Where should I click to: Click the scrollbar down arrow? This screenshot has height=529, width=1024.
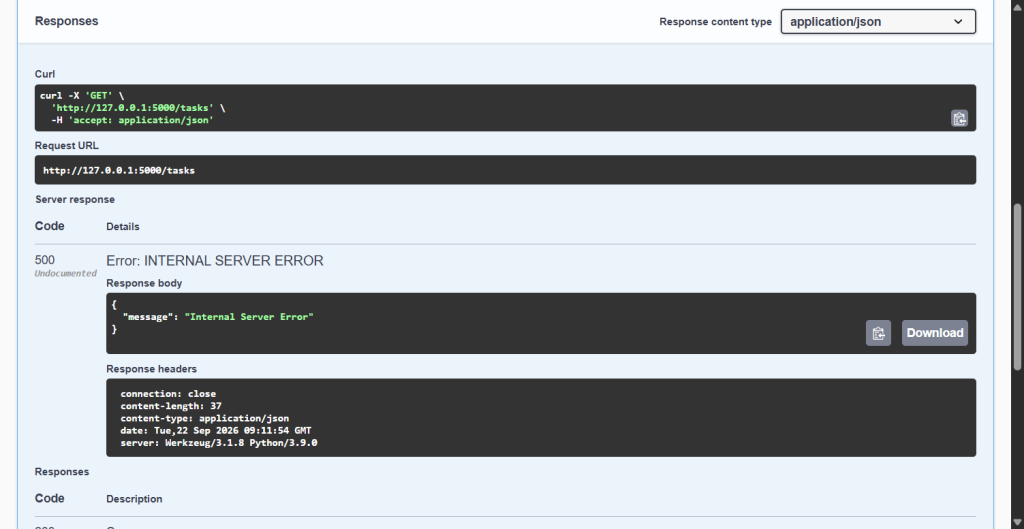pos(1017,522)
